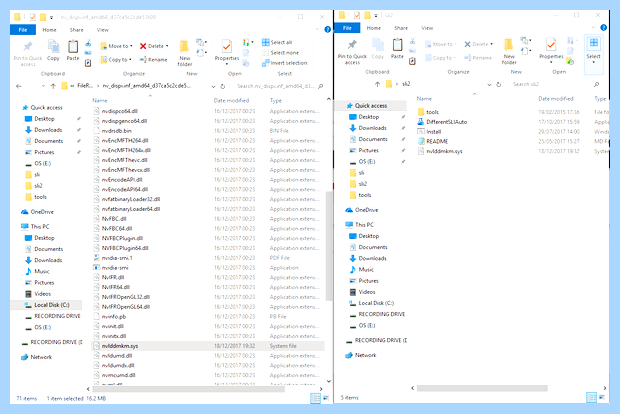Viewport: 620px width, 414px height.
Task: Open Properties in right sli2 window ribbon
Action: click(x=551, y=50)
